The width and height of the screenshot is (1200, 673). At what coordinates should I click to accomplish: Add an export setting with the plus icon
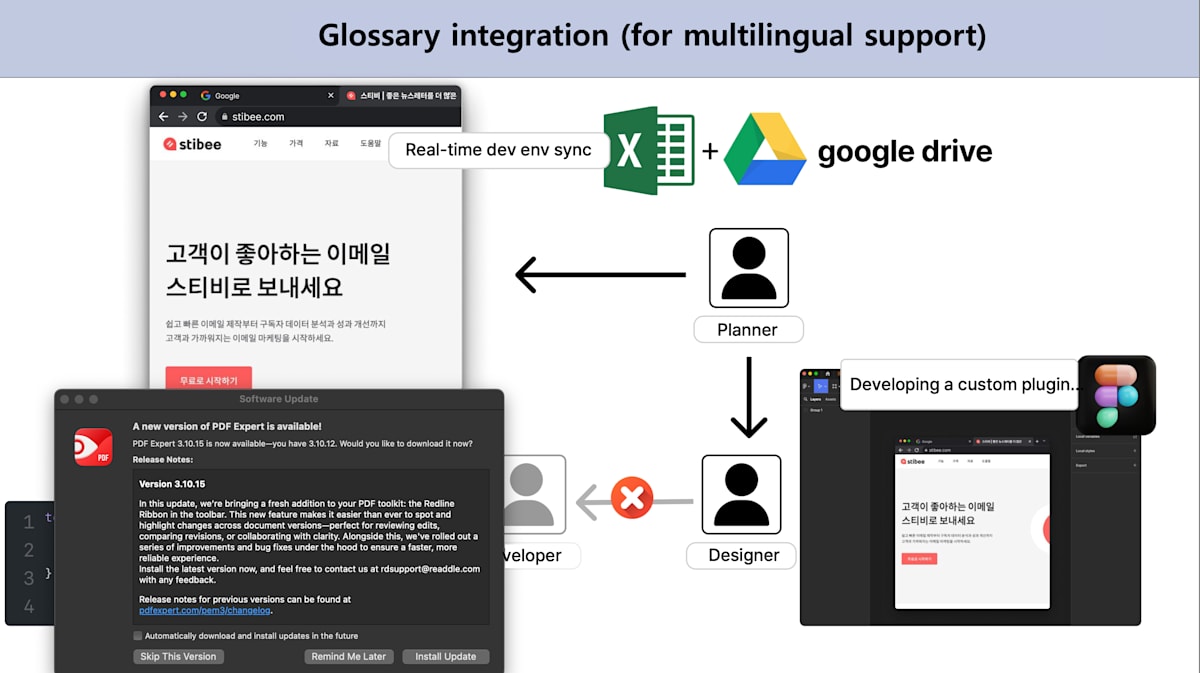1134,465
